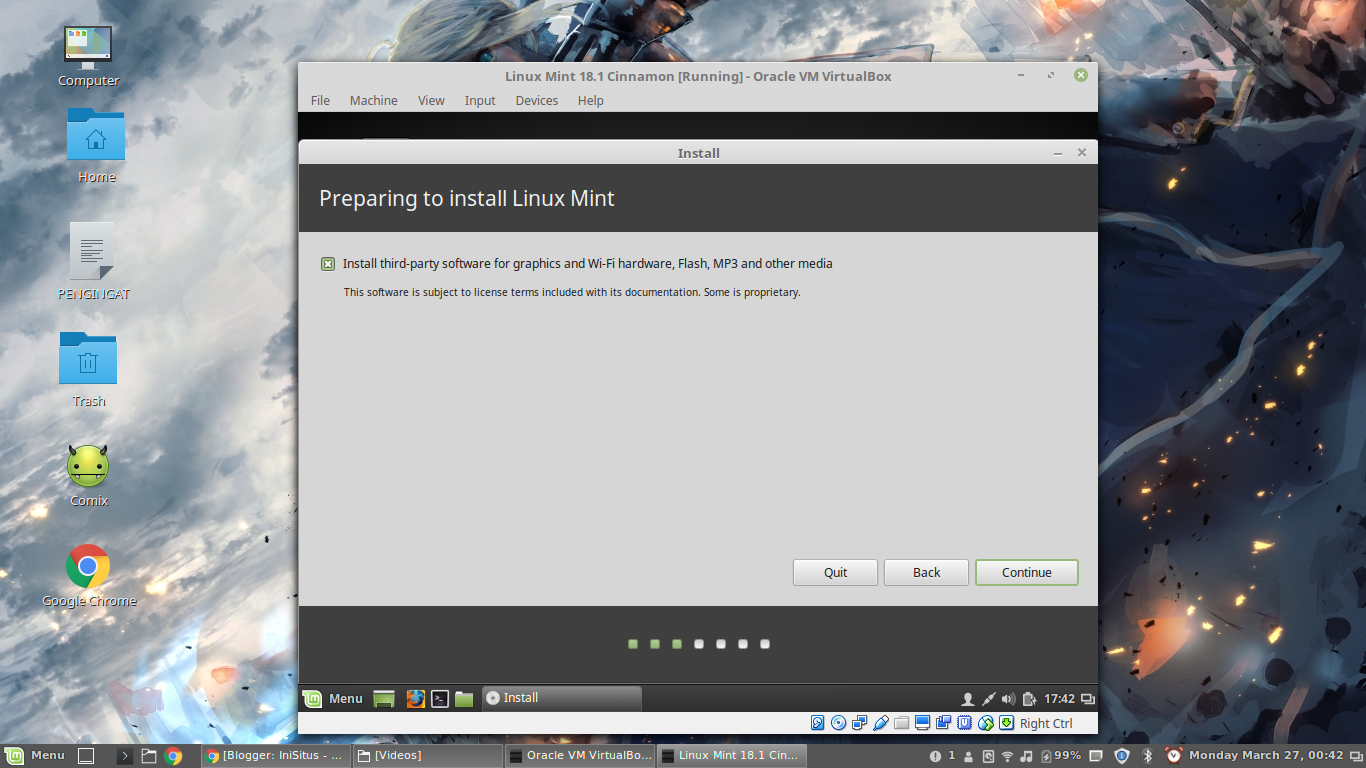Click the network adapter icon in VirtualBox status bar
Screen dimensions: 1366x768
859,723
